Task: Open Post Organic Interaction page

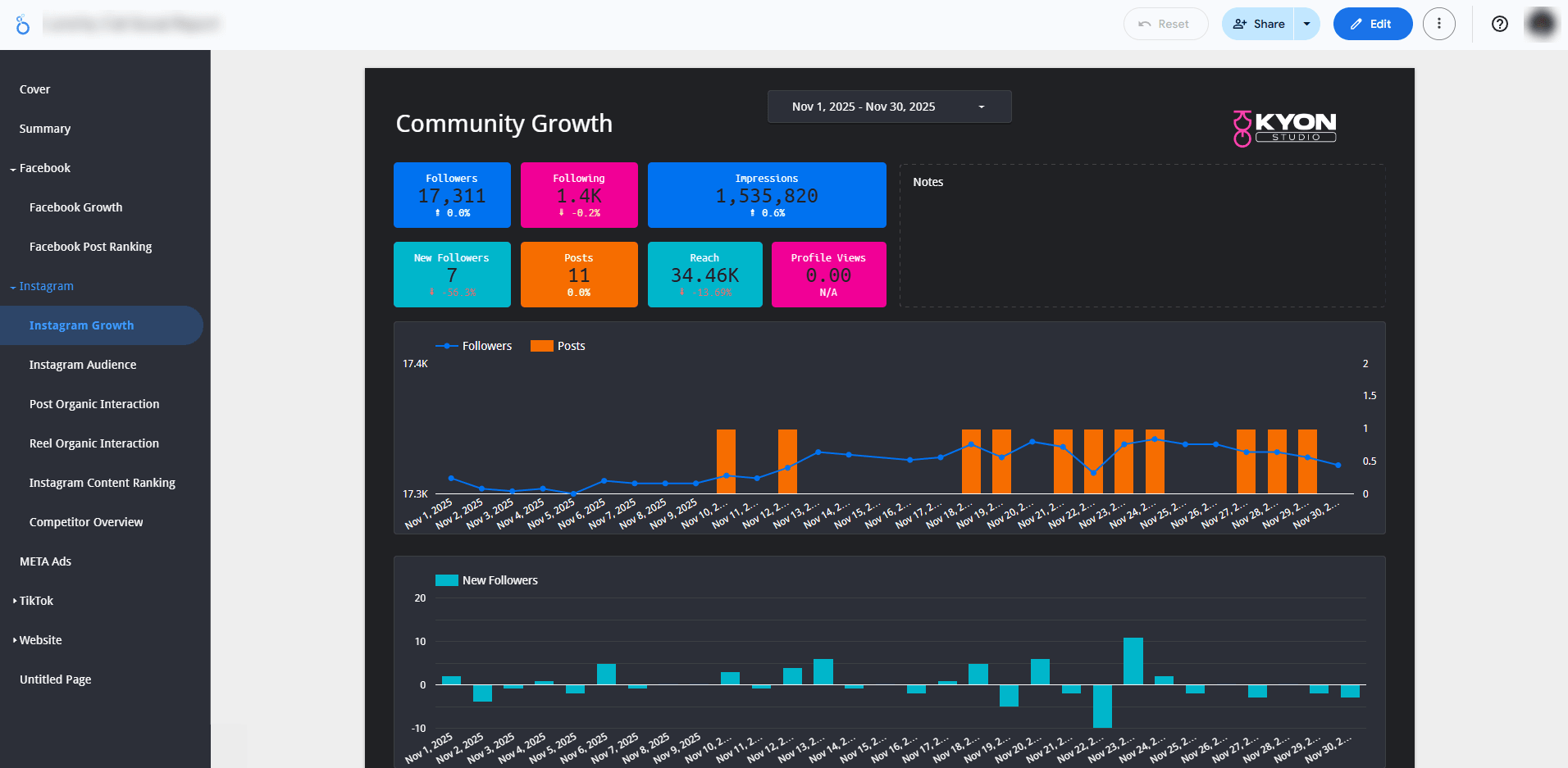Action: coord(94,404)
